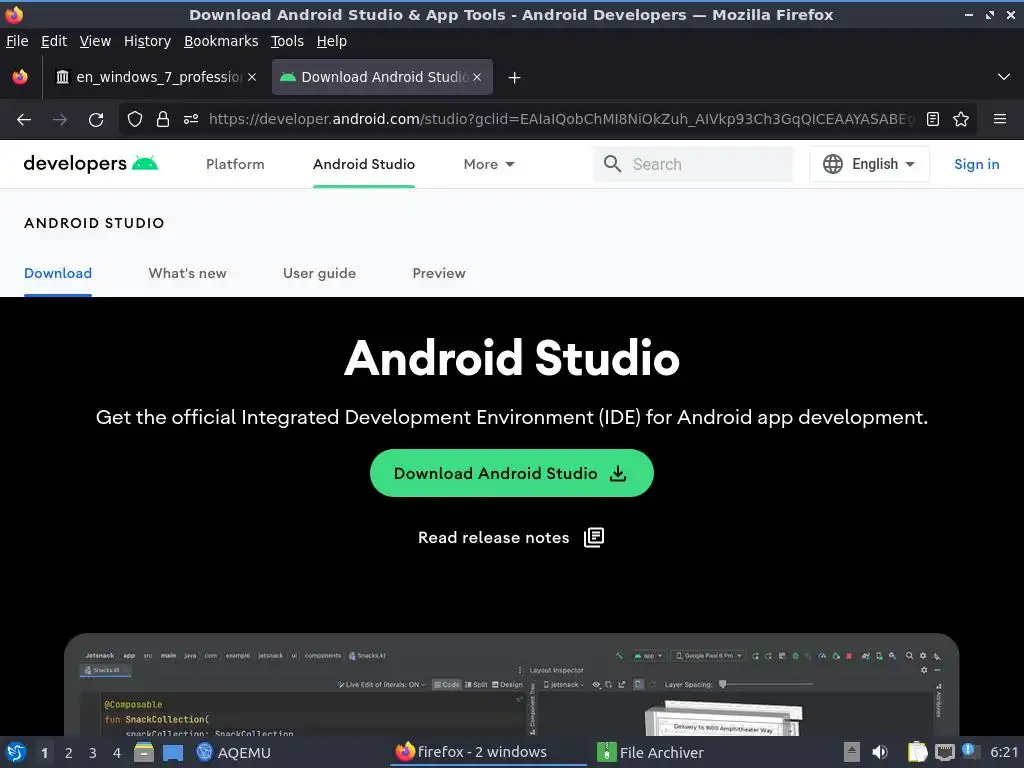Open the Bookmarks menu

(x=221, y=41)
